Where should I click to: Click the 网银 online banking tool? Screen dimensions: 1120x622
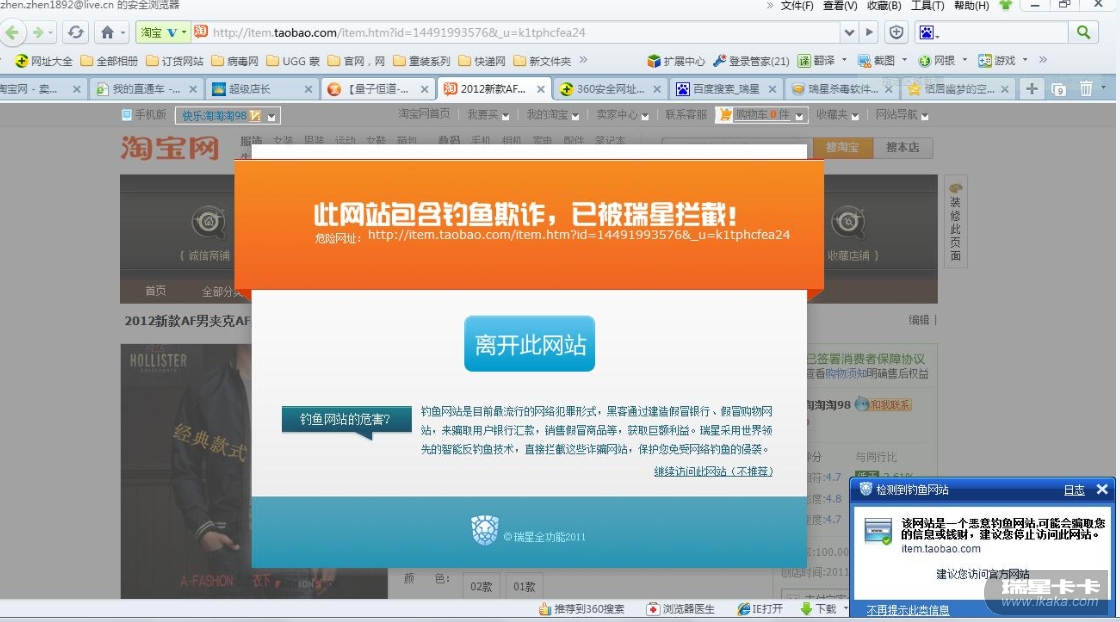[937, 61]
